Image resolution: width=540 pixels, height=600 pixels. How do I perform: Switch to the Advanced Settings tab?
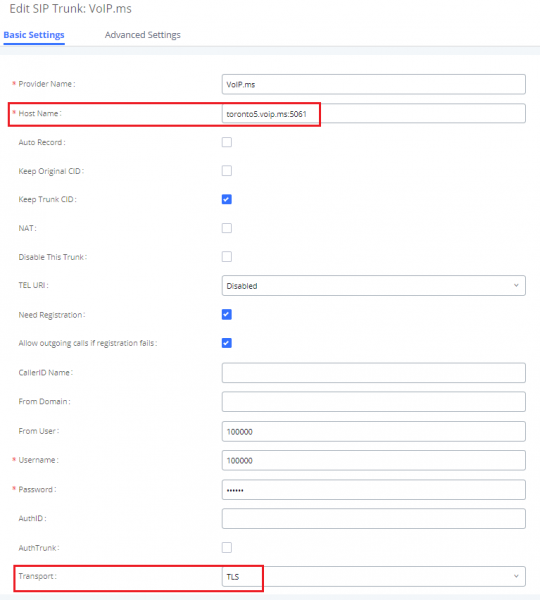click(x=142, y=35)
